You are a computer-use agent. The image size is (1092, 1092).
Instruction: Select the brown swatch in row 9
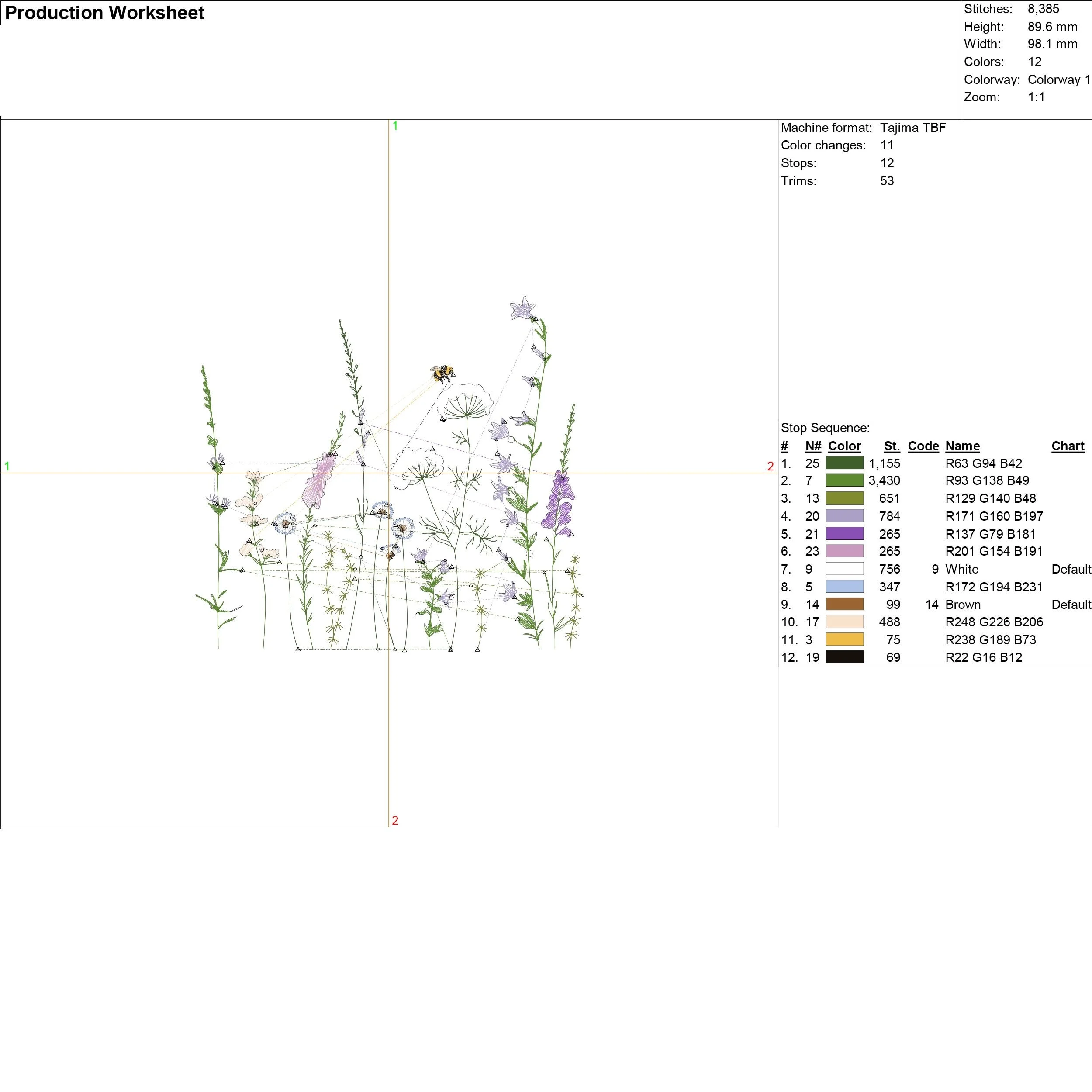tap(844, 604)
